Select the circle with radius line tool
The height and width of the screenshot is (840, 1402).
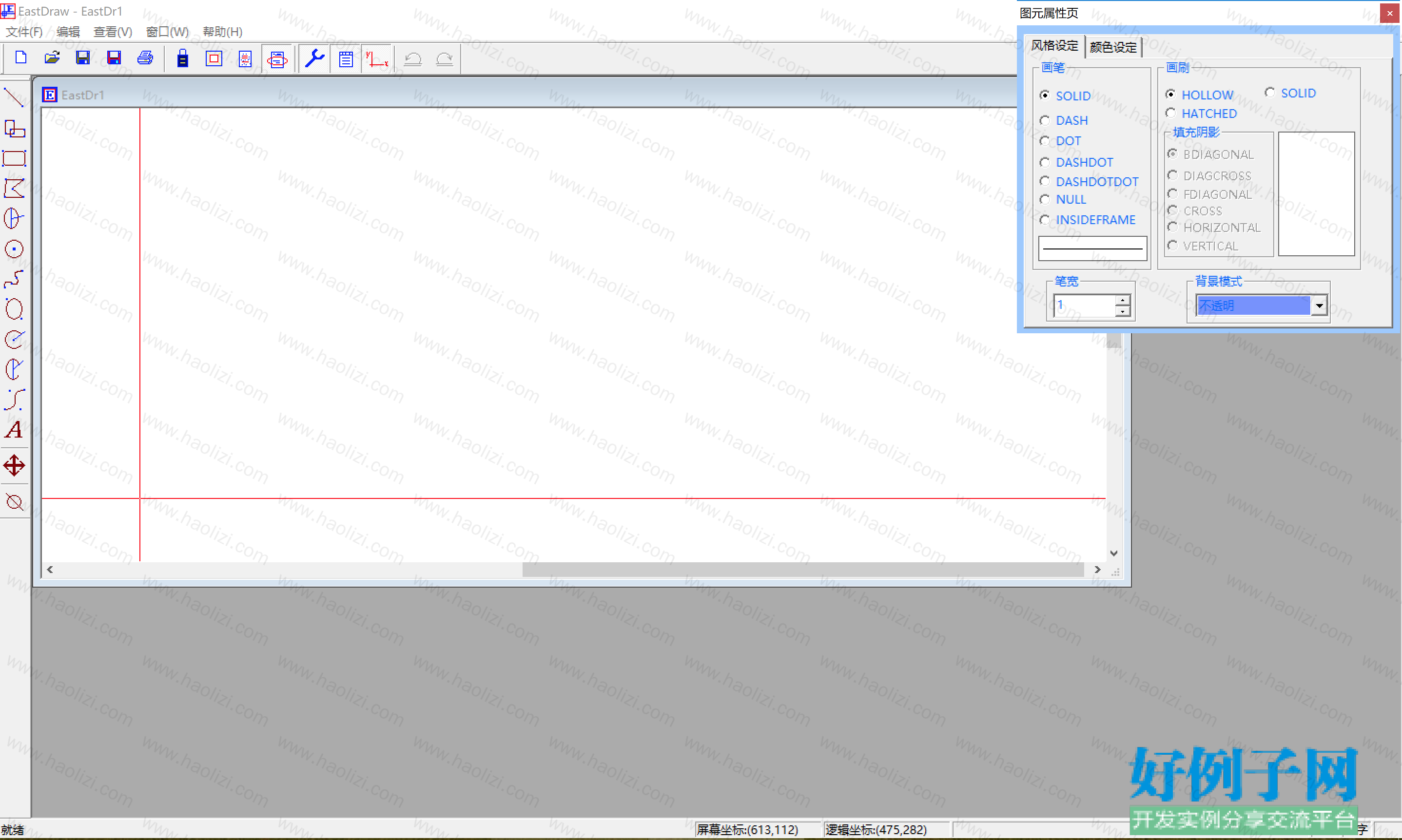point(14,218)
